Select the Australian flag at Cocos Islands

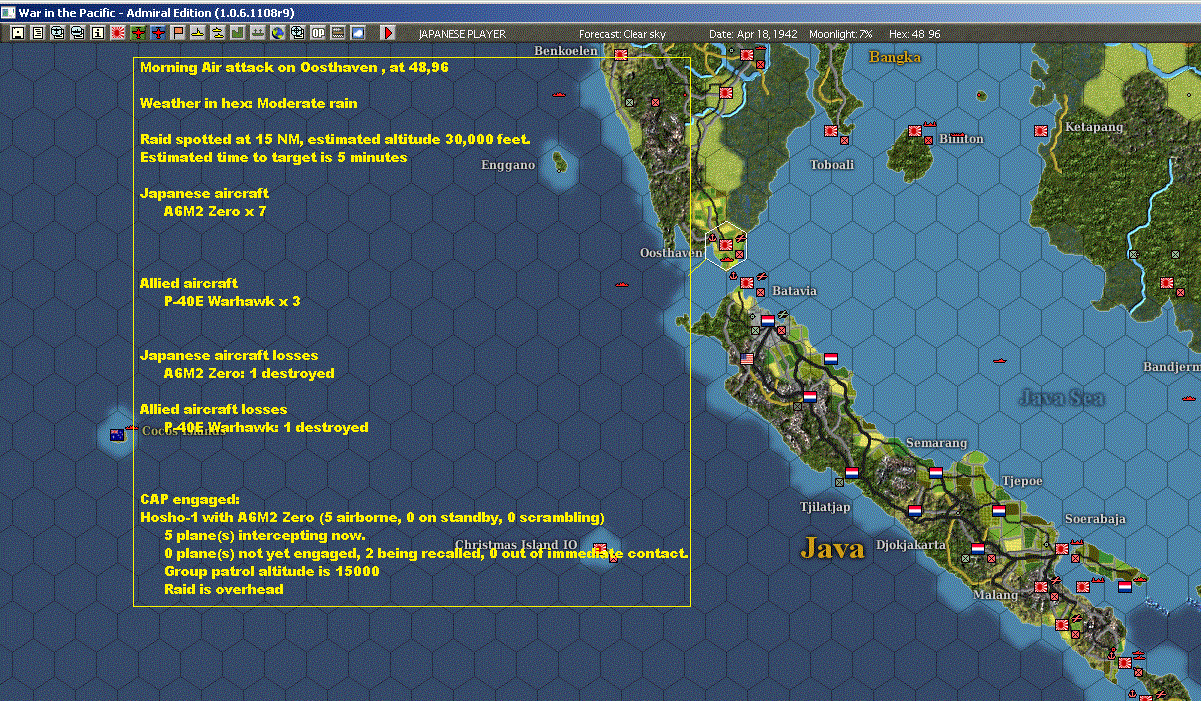(x=117, y=435)
